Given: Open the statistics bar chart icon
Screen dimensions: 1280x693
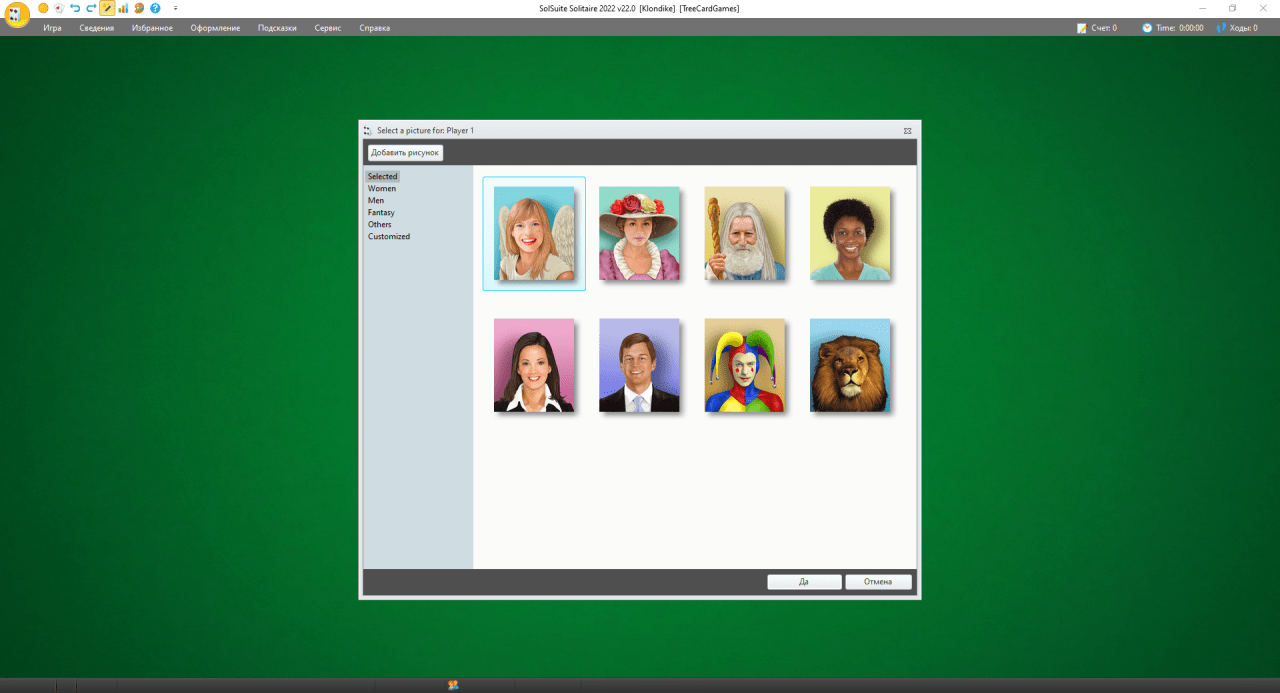Looking at the screenshot, I should (123, 8).
